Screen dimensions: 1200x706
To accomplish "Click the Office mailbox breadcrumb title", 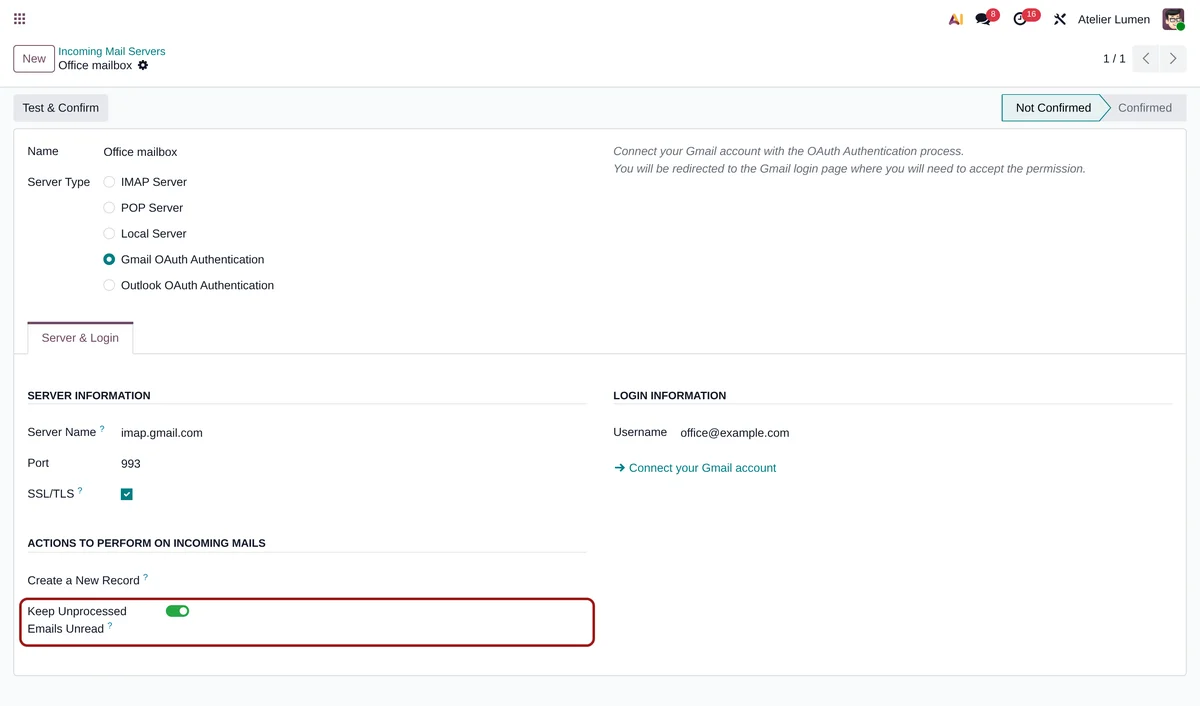I will 95,65.
